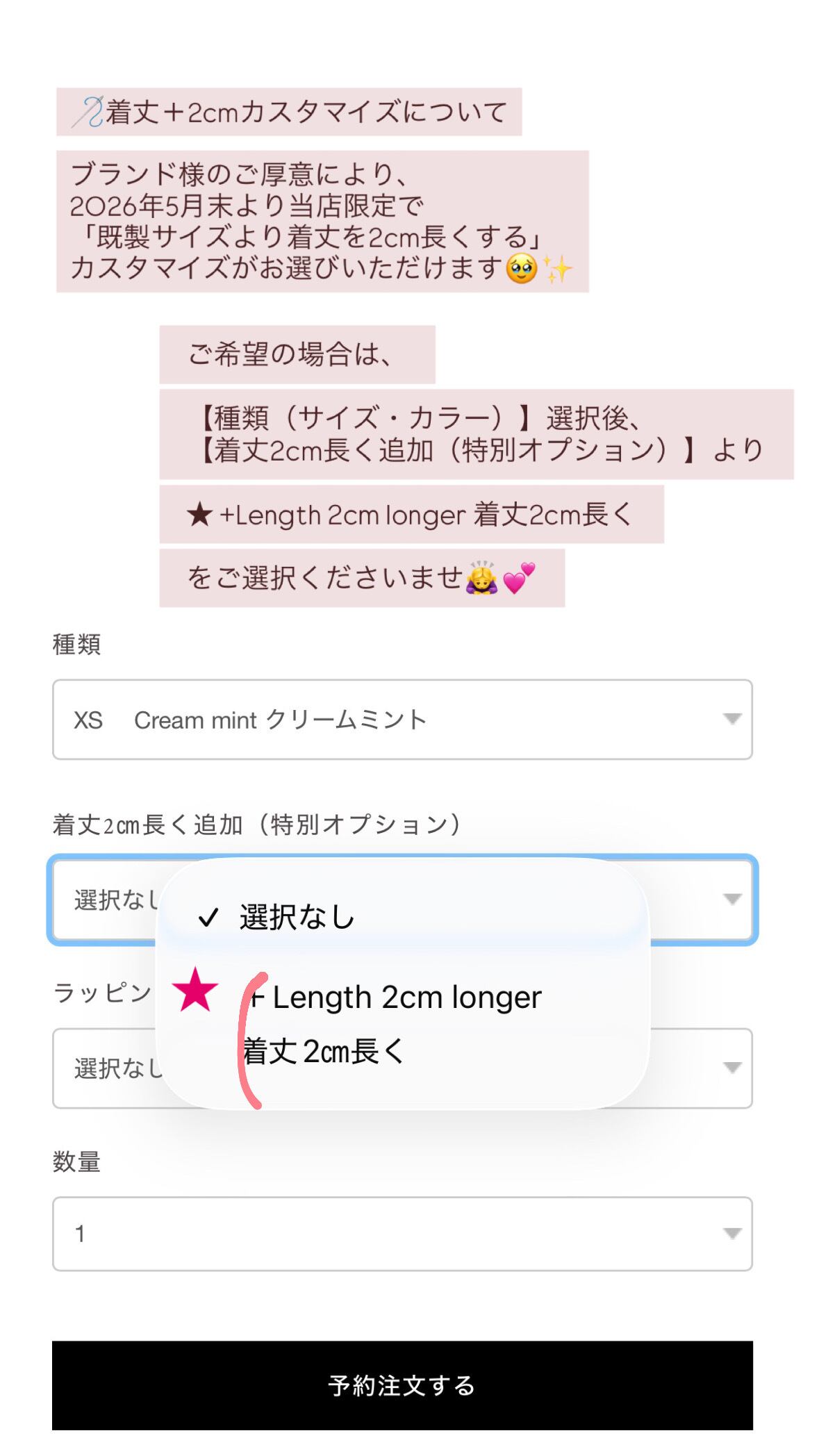The image size is (819, 1456).
Task: Click the yellow sparkles emoji
Action: [557, 268]
